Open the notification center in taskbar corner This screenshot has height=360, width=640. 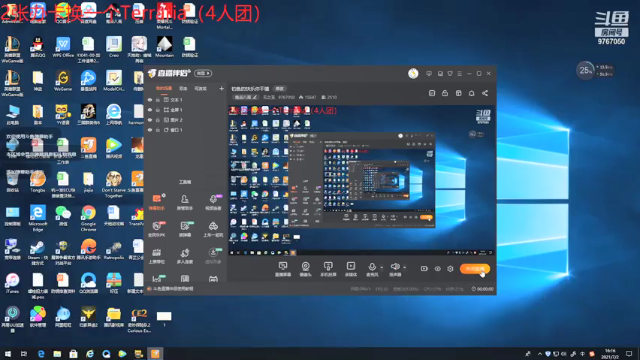(629, 354)
